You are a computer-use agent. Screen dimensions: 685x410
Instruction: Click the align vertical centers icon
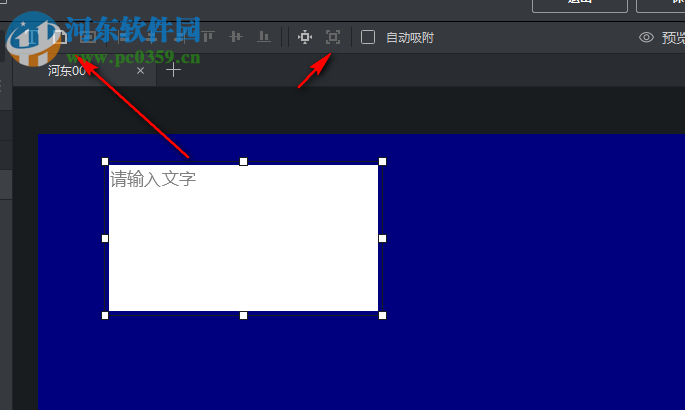pyautogui.click(x=236, y=37)
